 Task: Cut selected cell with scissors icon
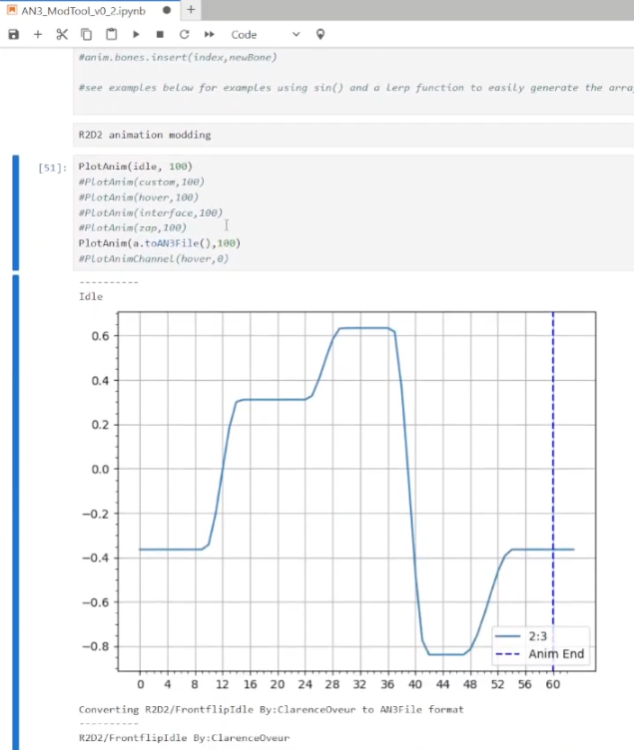(x=62, y=34)
